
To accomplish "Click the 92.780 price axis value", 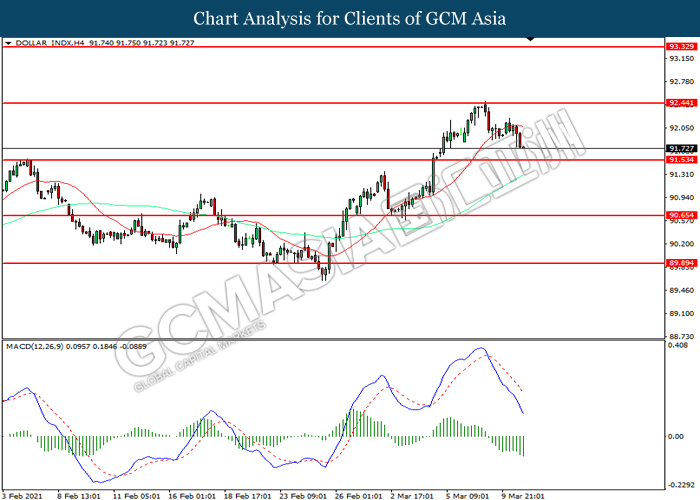I will pyautogui.click(x=681, y=82).
